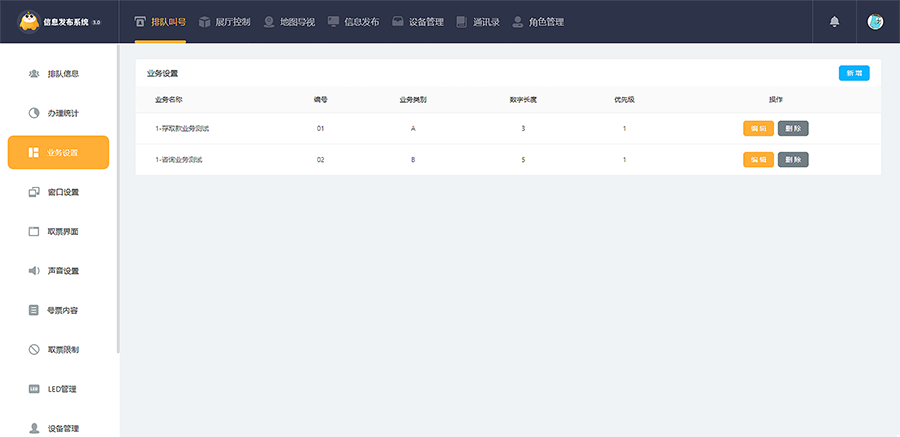Open 取票限制 in the sidebar
This screenshot has height=437, width=900.
[x=58, y=349]
